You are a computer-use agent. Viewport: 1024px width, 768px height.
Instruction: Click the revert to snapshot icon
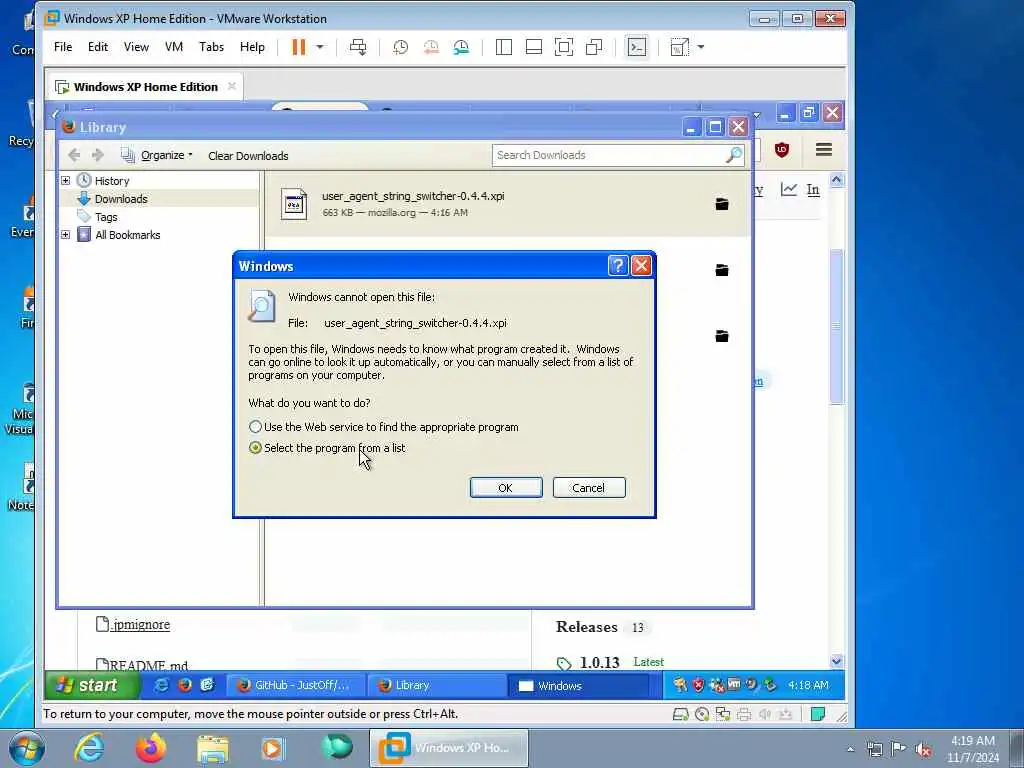(431, 47)
